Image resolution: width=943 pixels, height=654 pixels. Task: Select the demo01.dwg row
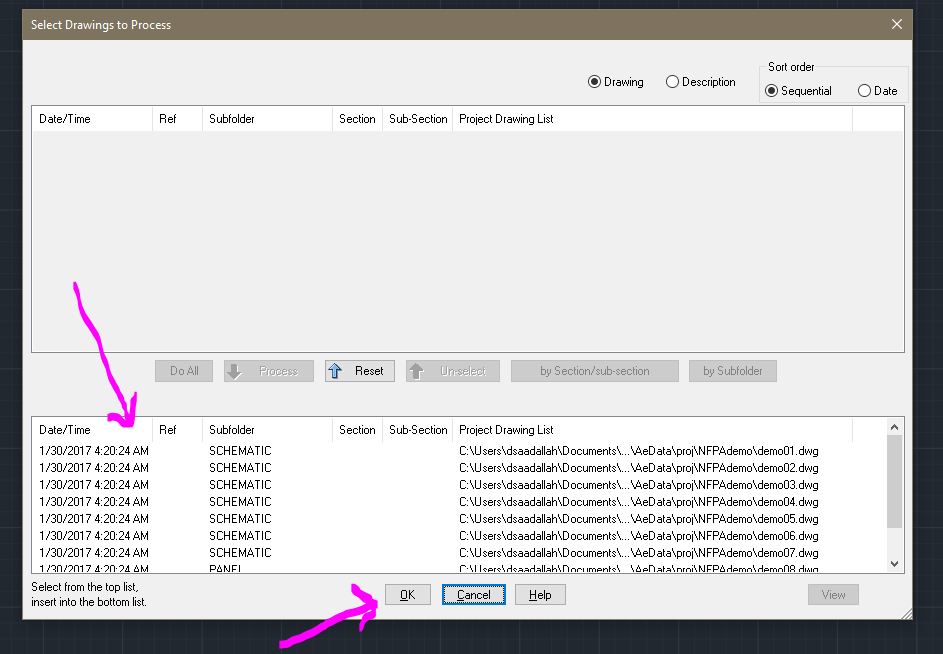pos(450,451)
